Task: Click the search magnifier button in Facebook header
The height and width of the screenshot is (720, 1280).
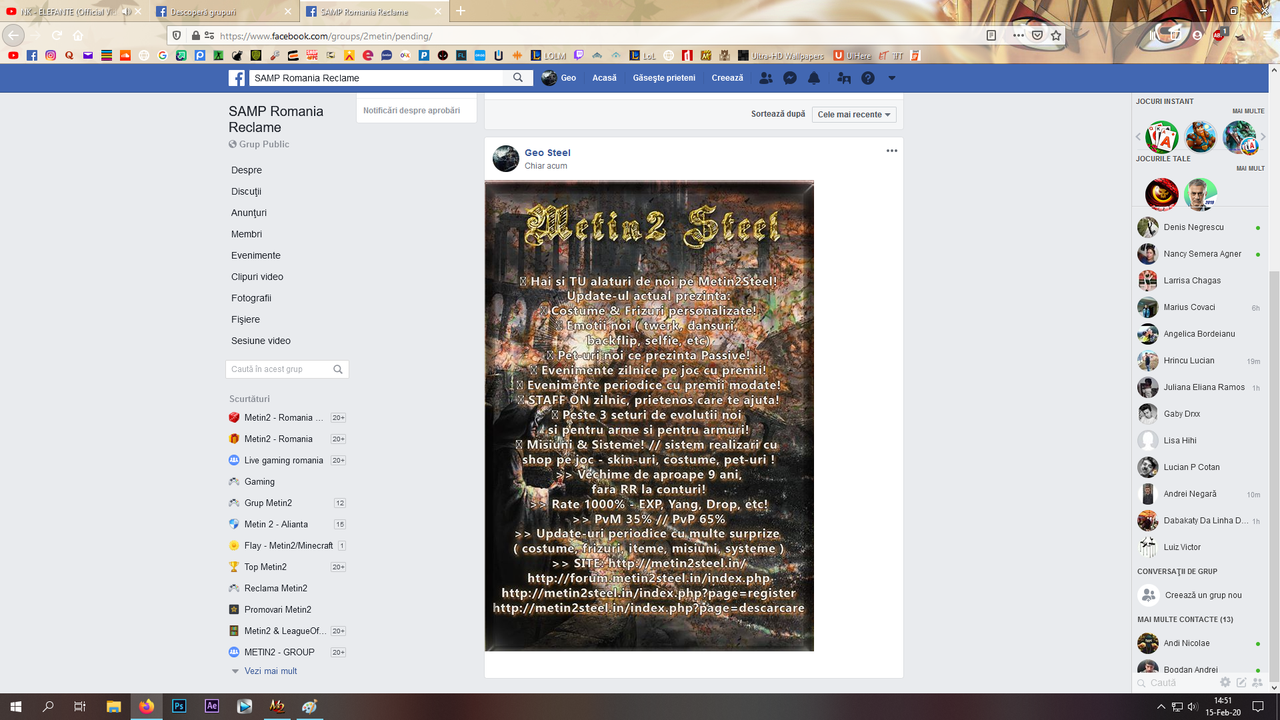Action: [x=518, y=78]
